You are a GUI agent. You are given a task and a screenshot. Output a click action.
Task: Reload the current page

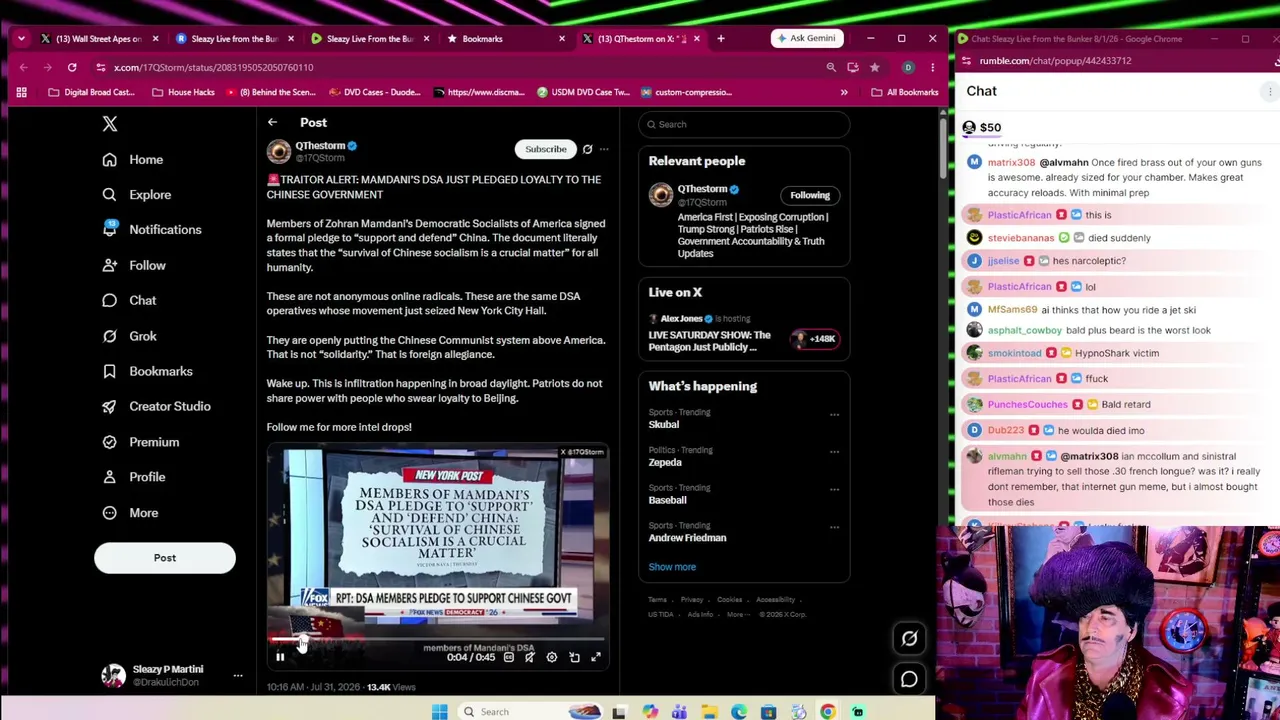pos(72,67)
